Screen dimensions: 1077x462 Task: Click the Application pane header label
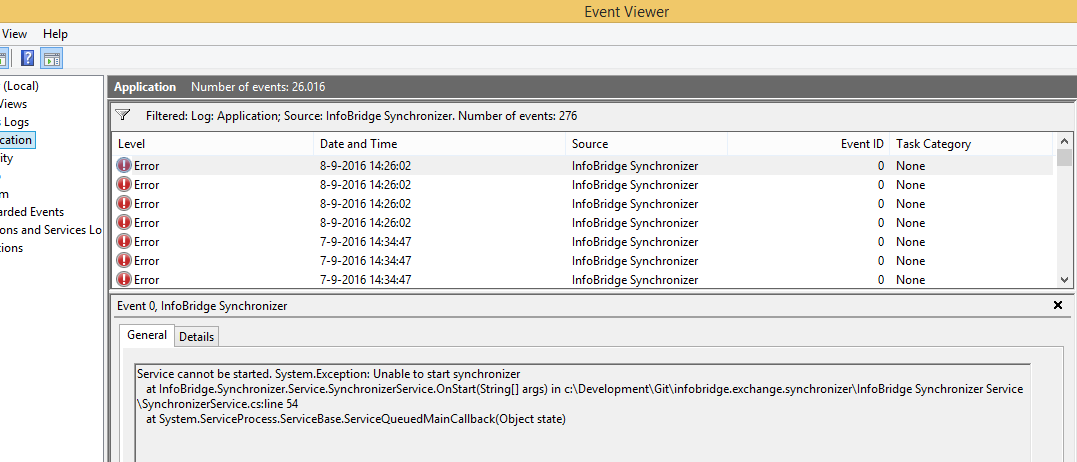coord(145,87)
